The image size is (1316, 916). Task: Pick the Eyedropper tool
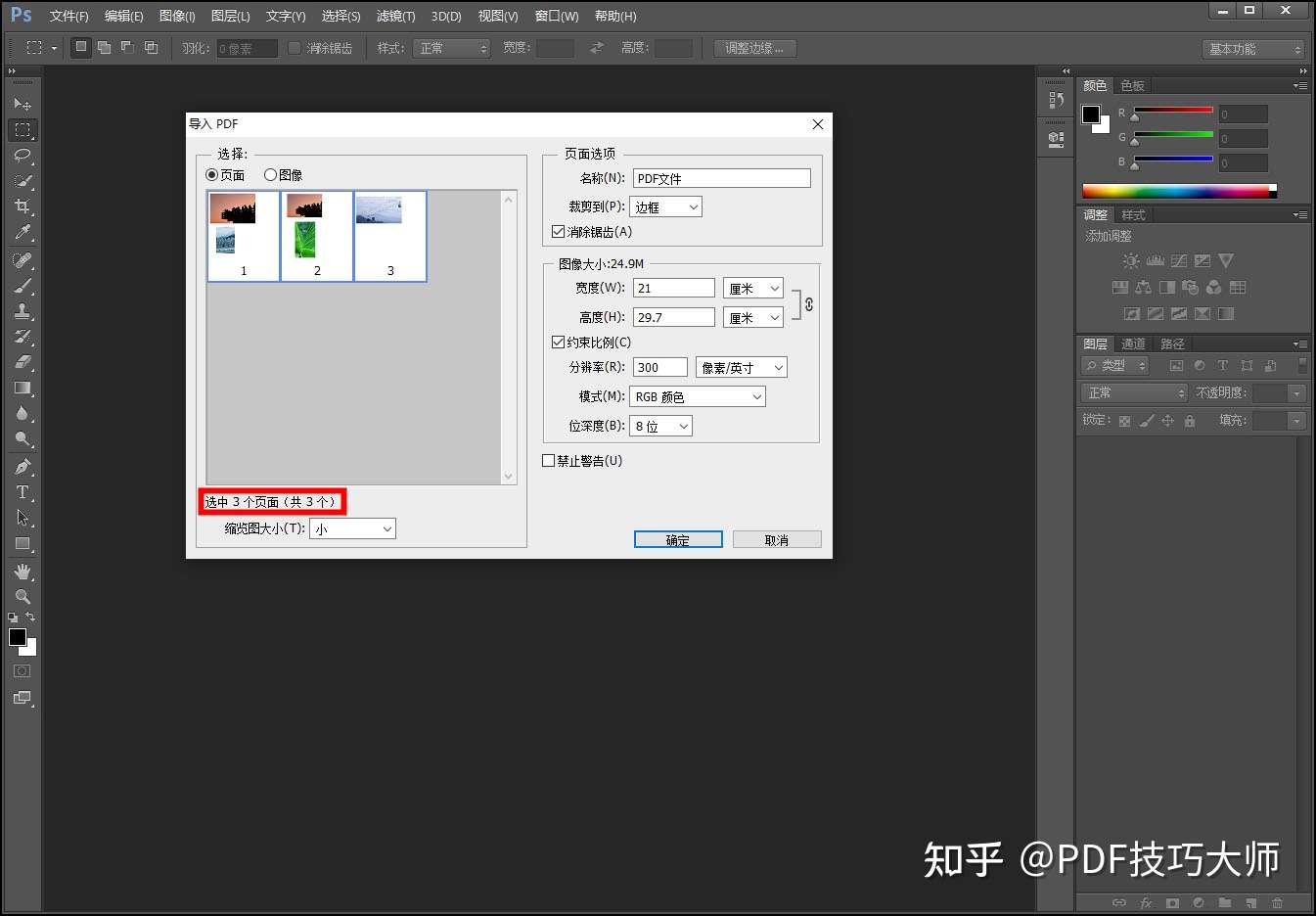coord(23,233)
